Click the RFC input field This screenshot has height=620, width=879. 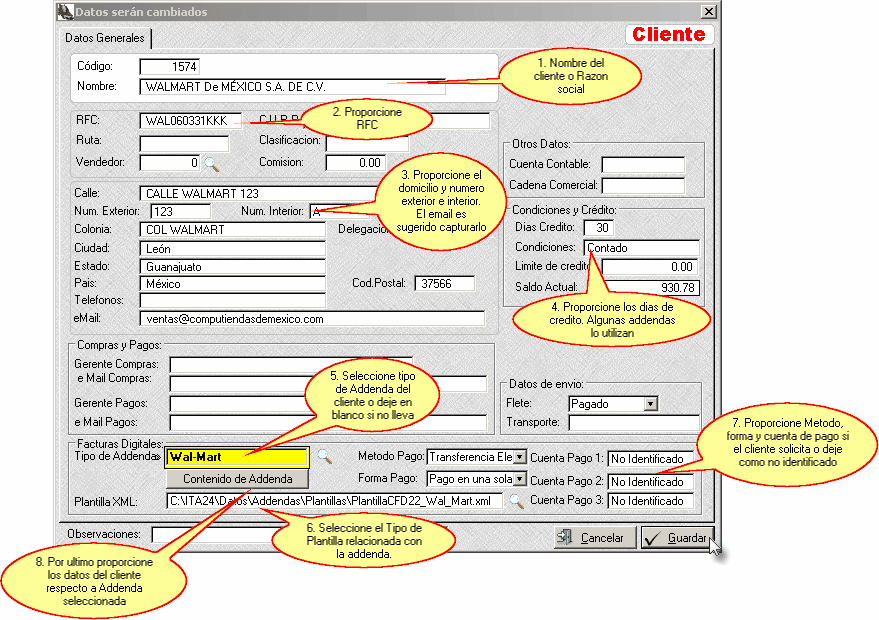point(191,121)
